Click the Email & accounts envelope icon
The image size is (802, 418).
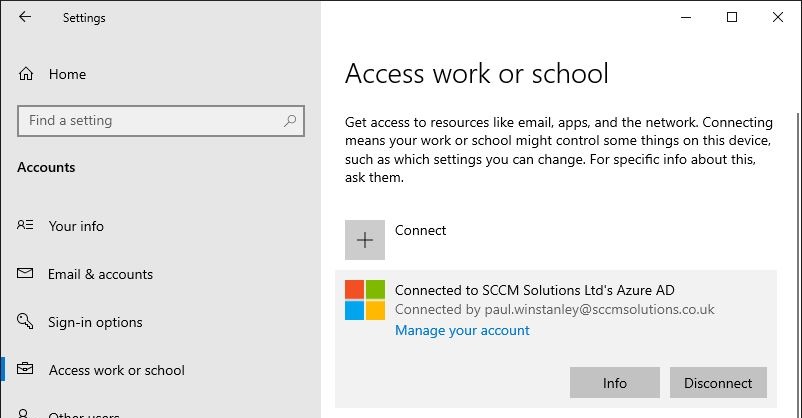26,274
